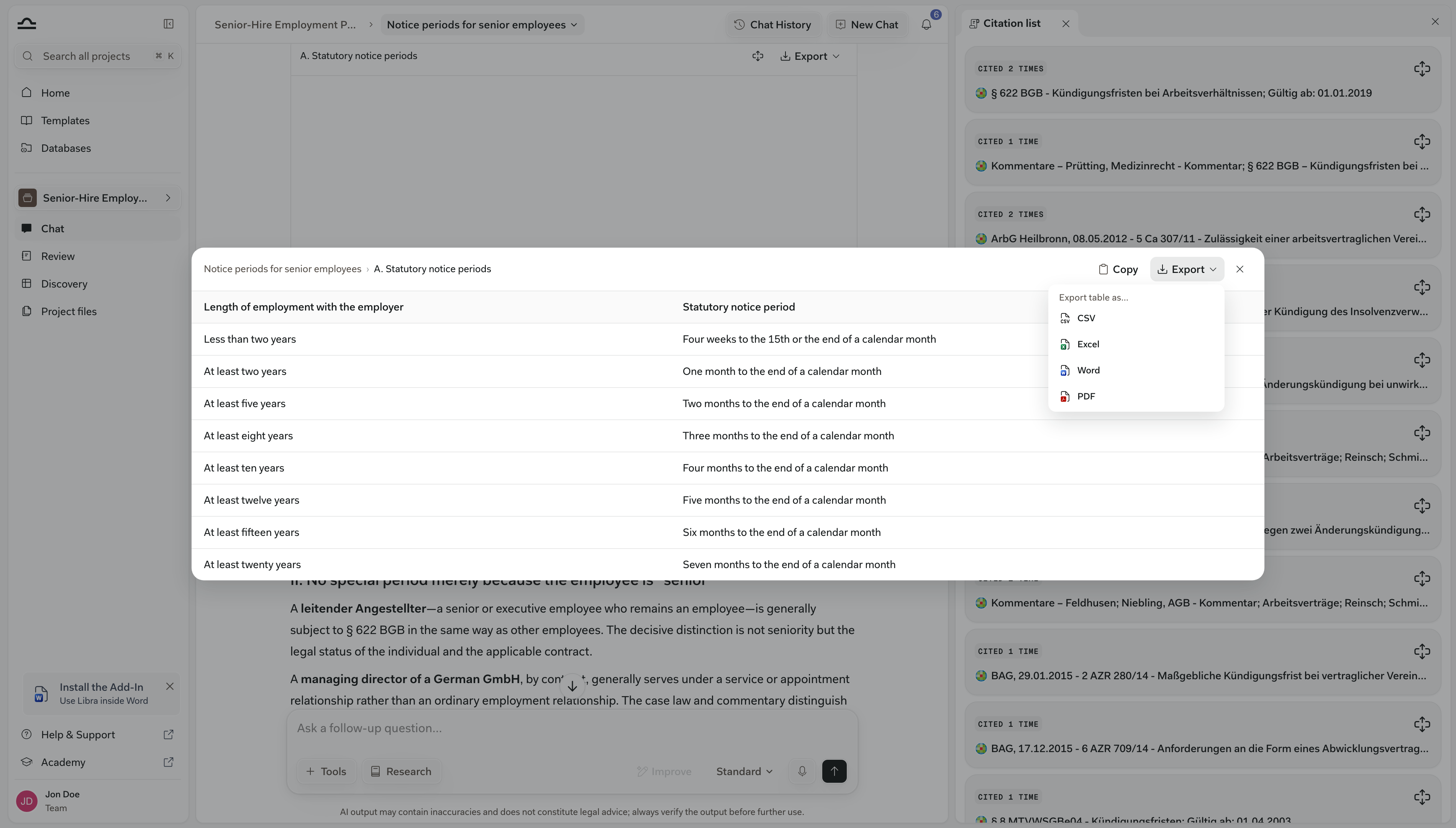Export table as CSV

(1135, 318)
